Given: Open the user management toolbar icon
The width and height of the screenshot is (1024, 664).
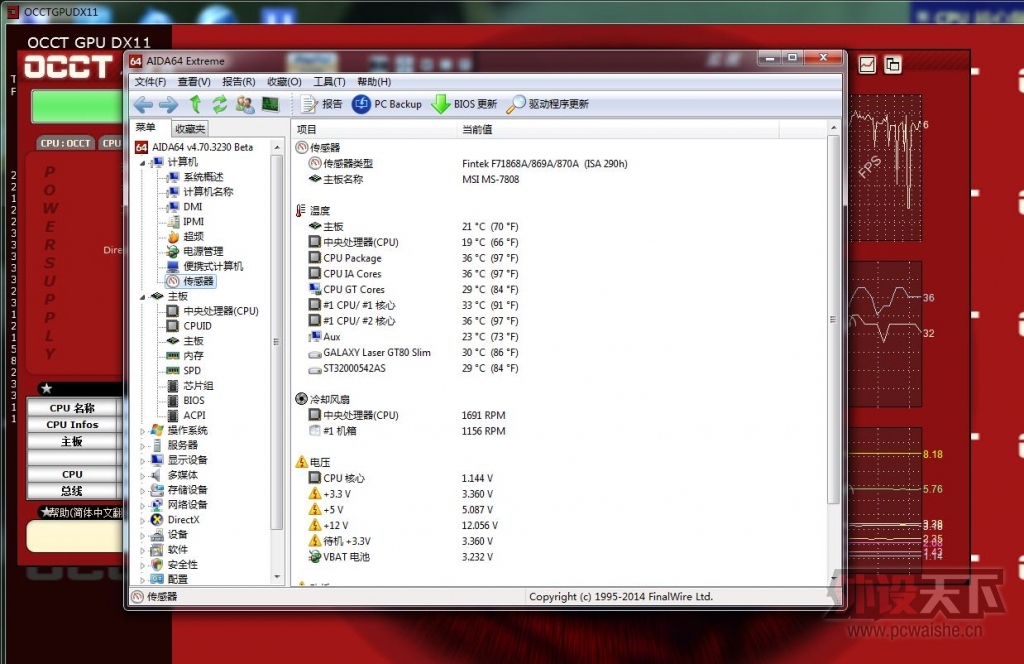Looking at the screenshot, I should [245, 104].
